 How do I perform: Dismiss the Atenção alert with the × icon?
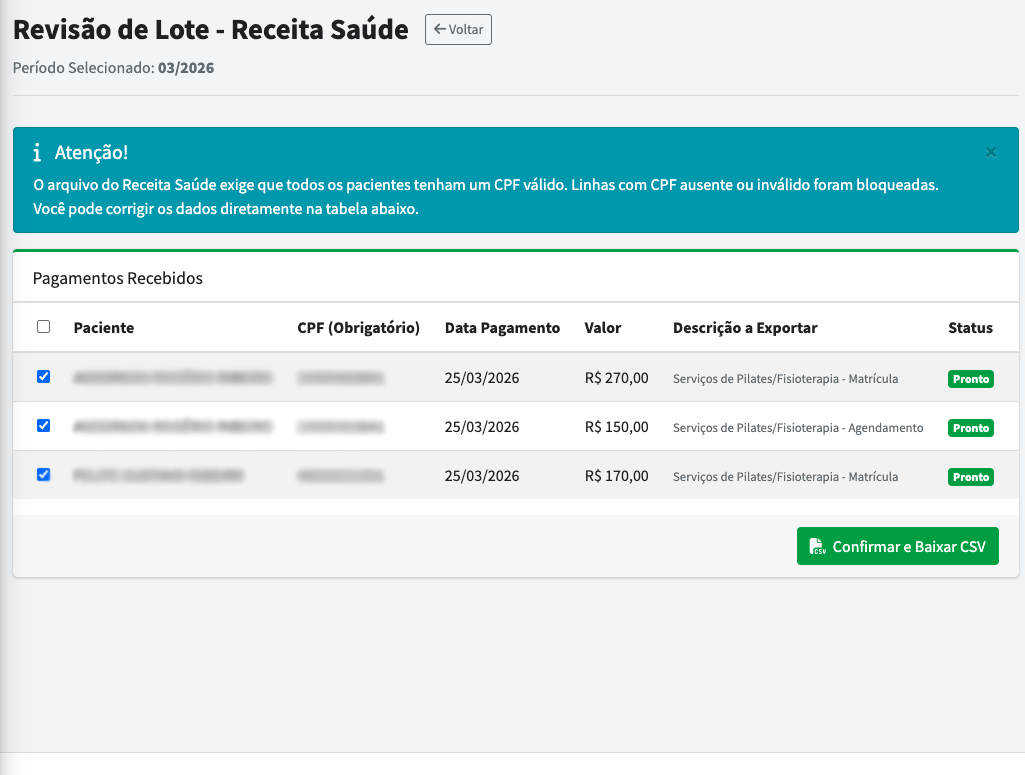coord(991,151)
